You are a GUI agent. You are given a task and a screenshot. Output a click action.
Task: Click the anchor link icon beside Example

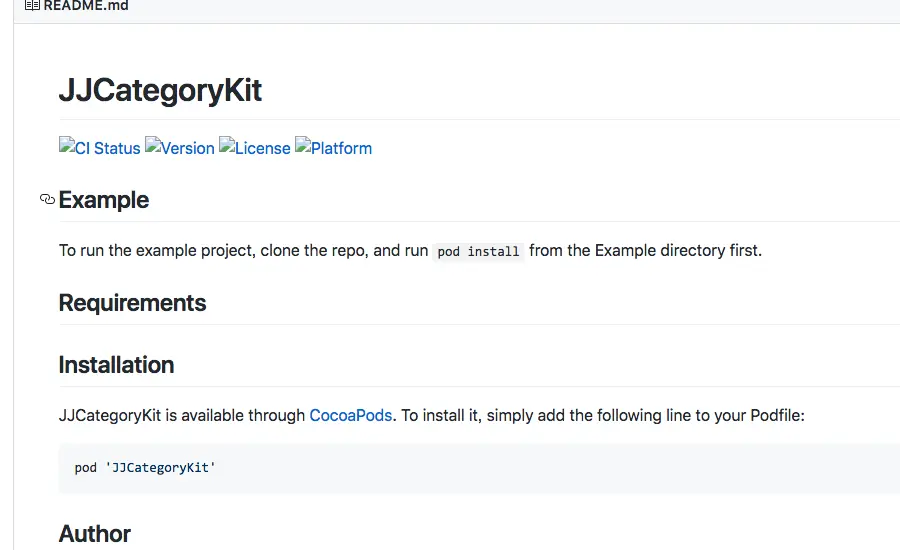tap(47, 199)
